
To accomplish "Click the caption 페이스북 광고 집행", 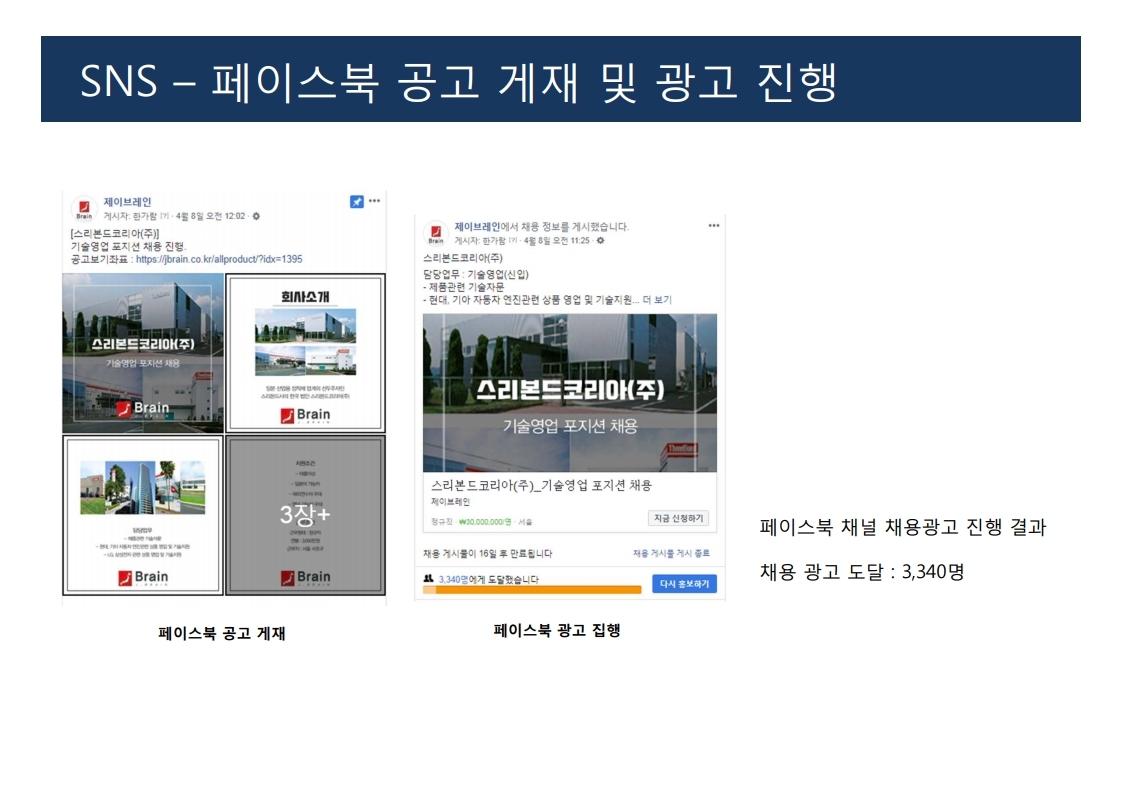I will (557, 631).
